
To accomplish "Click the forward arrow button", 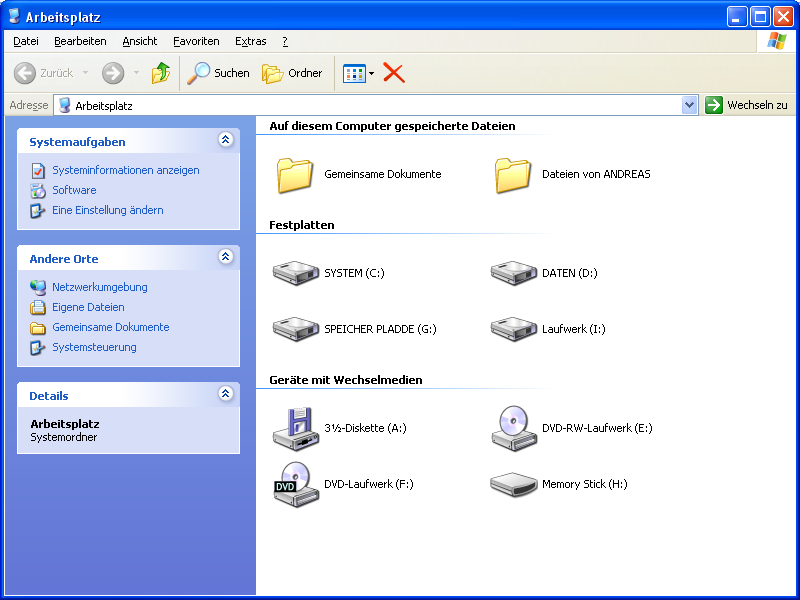I will click(x=113, y=73).
